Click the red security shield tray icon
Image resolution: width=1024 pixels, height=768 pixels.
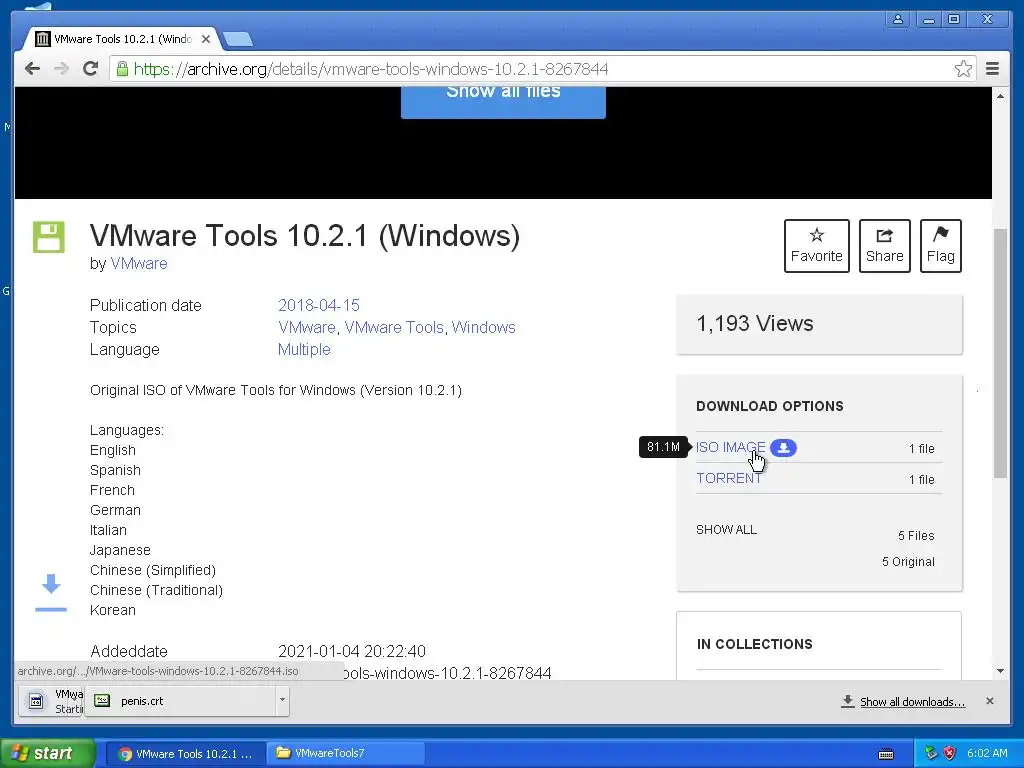click(x=950, y=753)
